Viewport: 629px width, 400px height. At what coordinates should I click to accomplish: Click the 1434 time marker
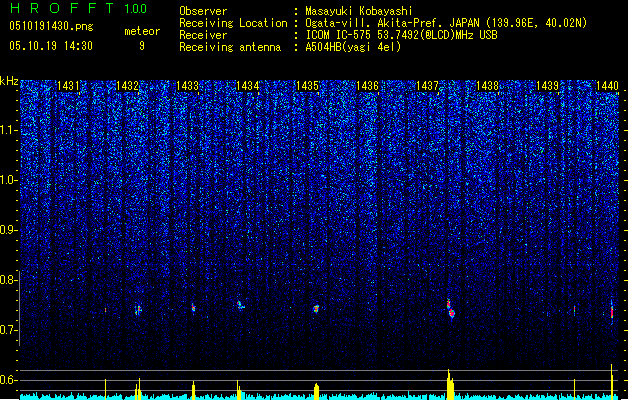click(x=248, y=86)
